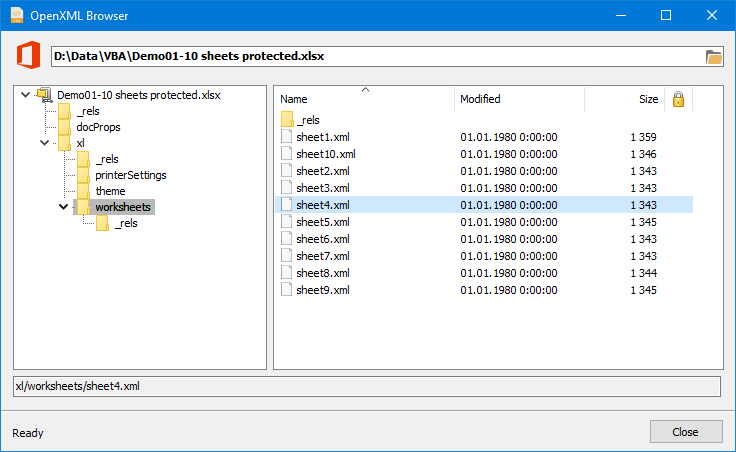Click sheet5.xml file icon

tap(286, 222)
